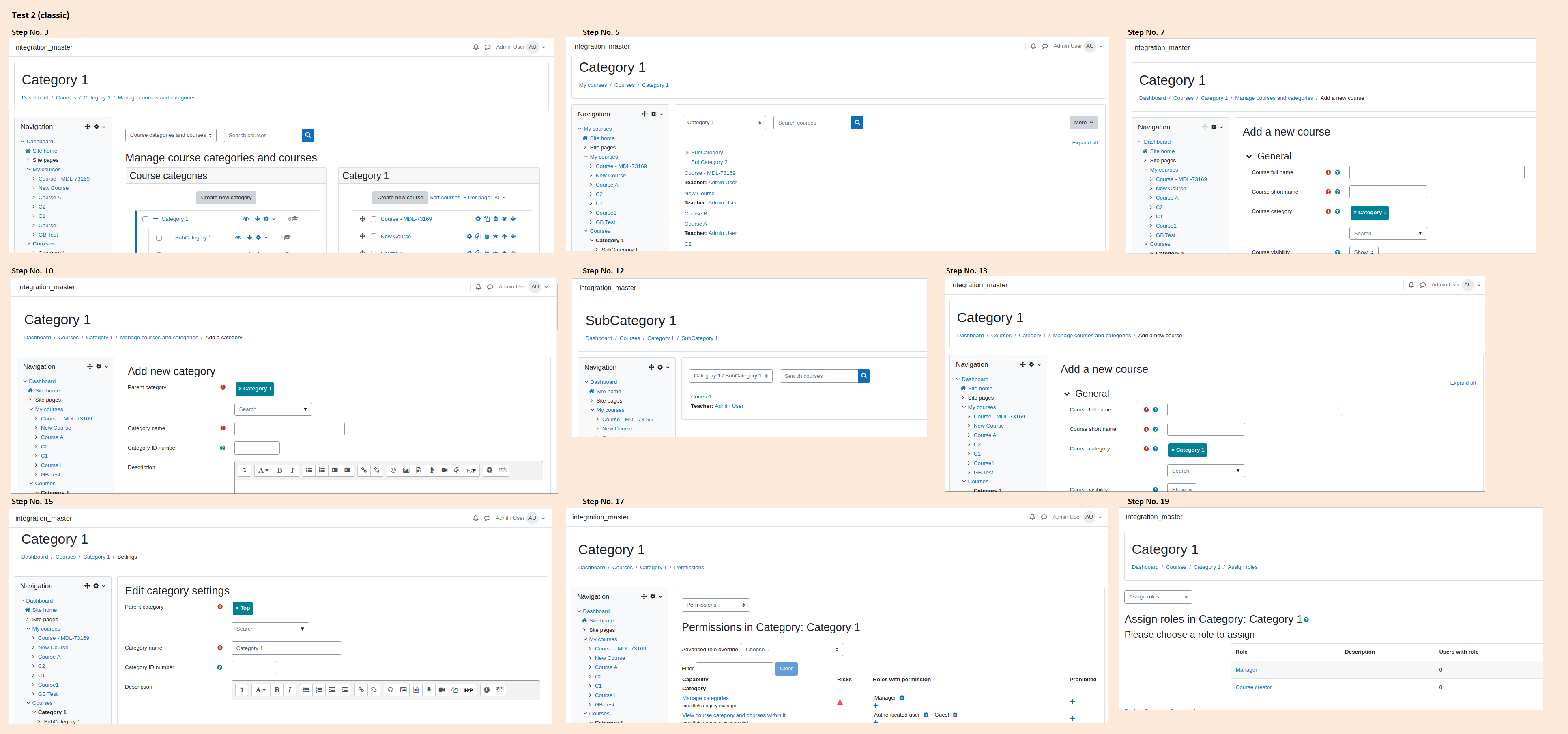Click record audio microphone in Step 10 editor
1568x734 pixels.
point(432,470)
